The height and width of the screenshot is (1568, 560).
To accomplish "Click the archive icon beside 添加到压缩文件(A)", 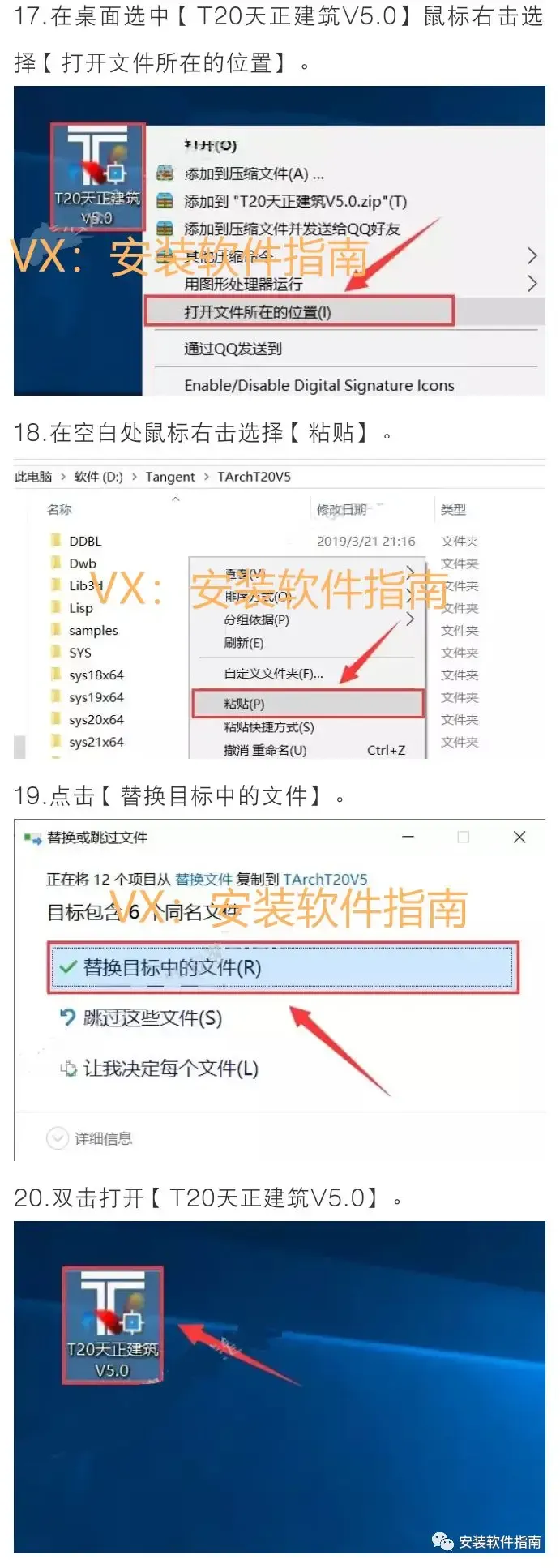I will tap(165, 174).
